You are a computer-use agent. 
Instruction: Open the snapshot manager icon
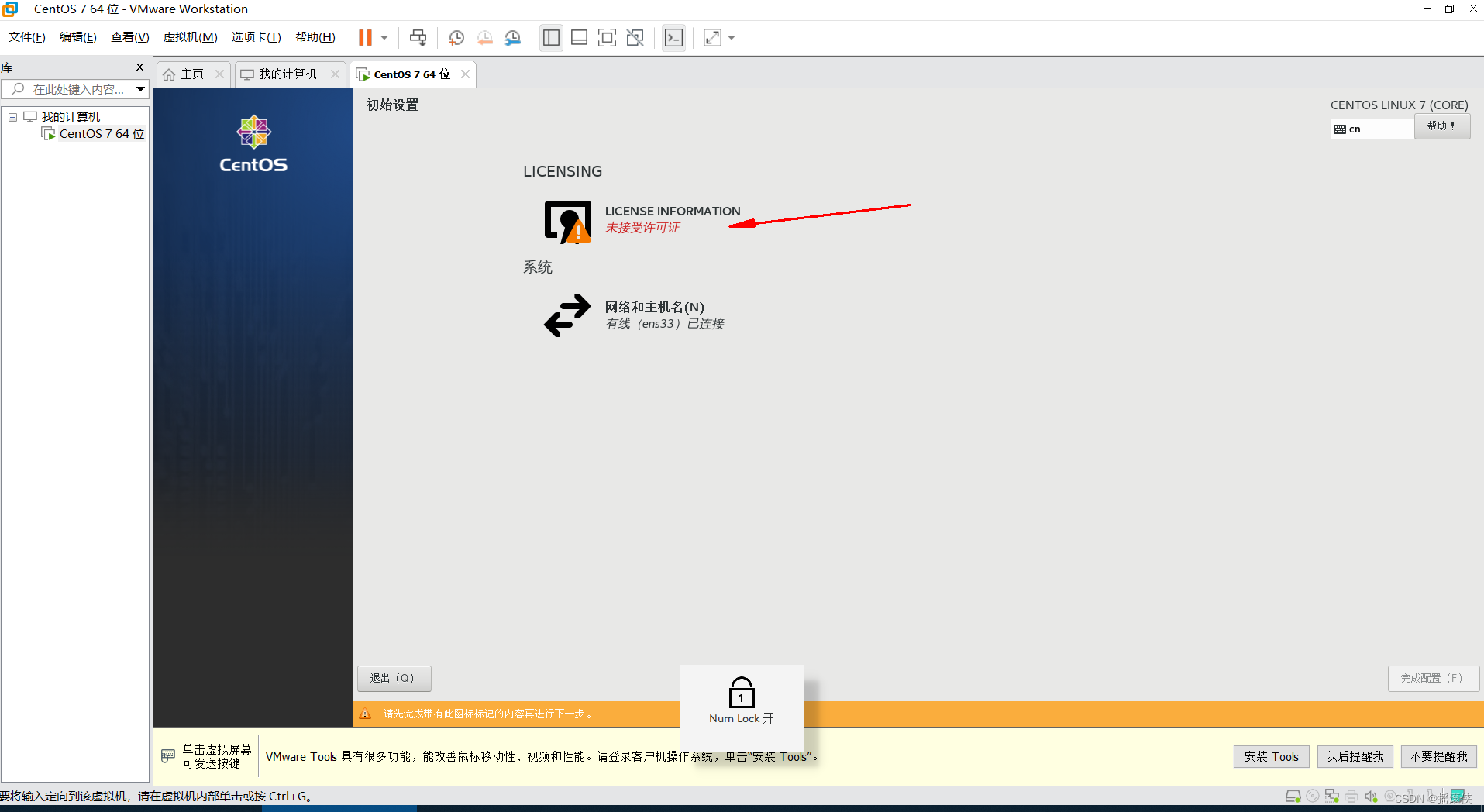coord(513,37)
